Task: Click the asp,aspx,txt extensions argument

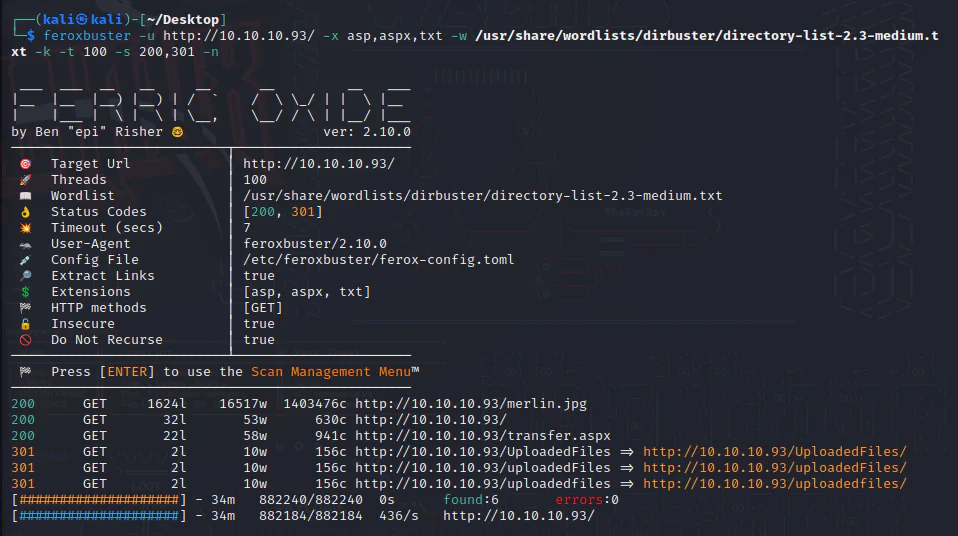Action: [395, 36]
